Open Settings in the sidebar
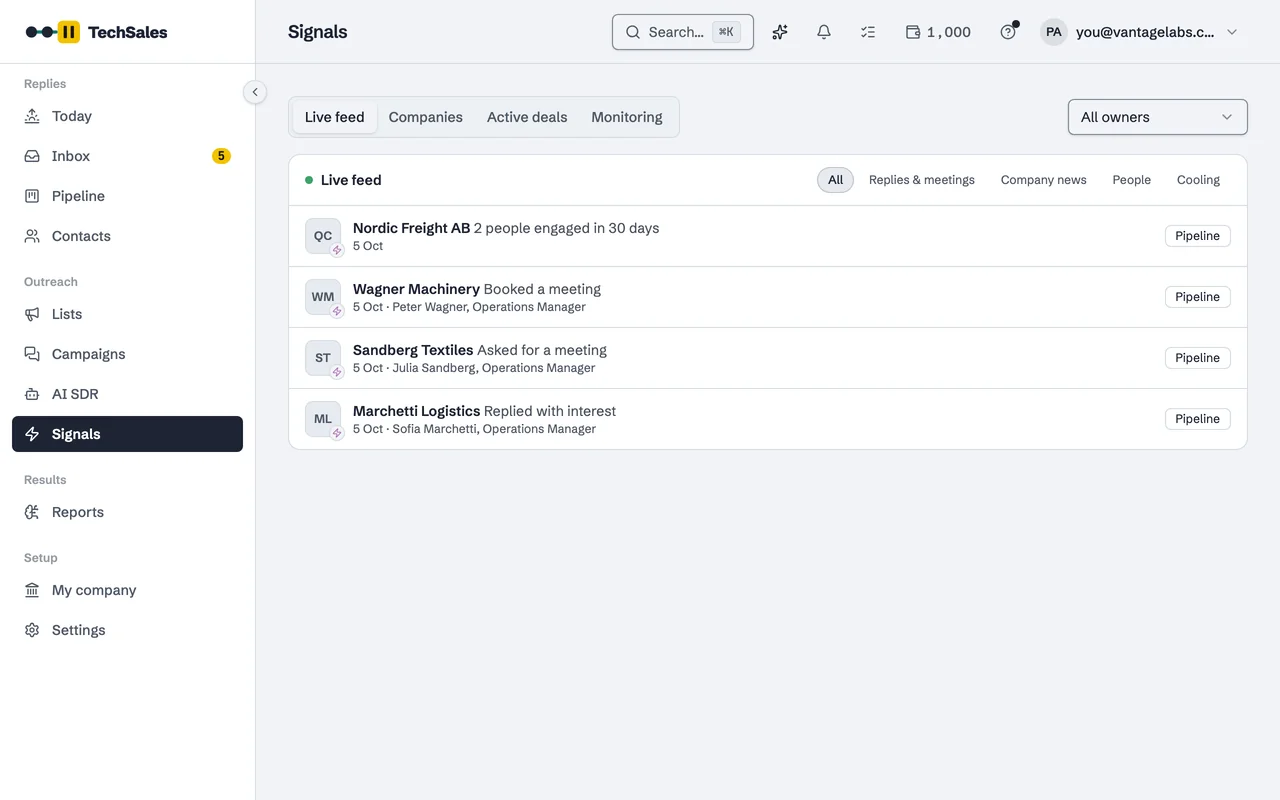 (x=127, y=630)
